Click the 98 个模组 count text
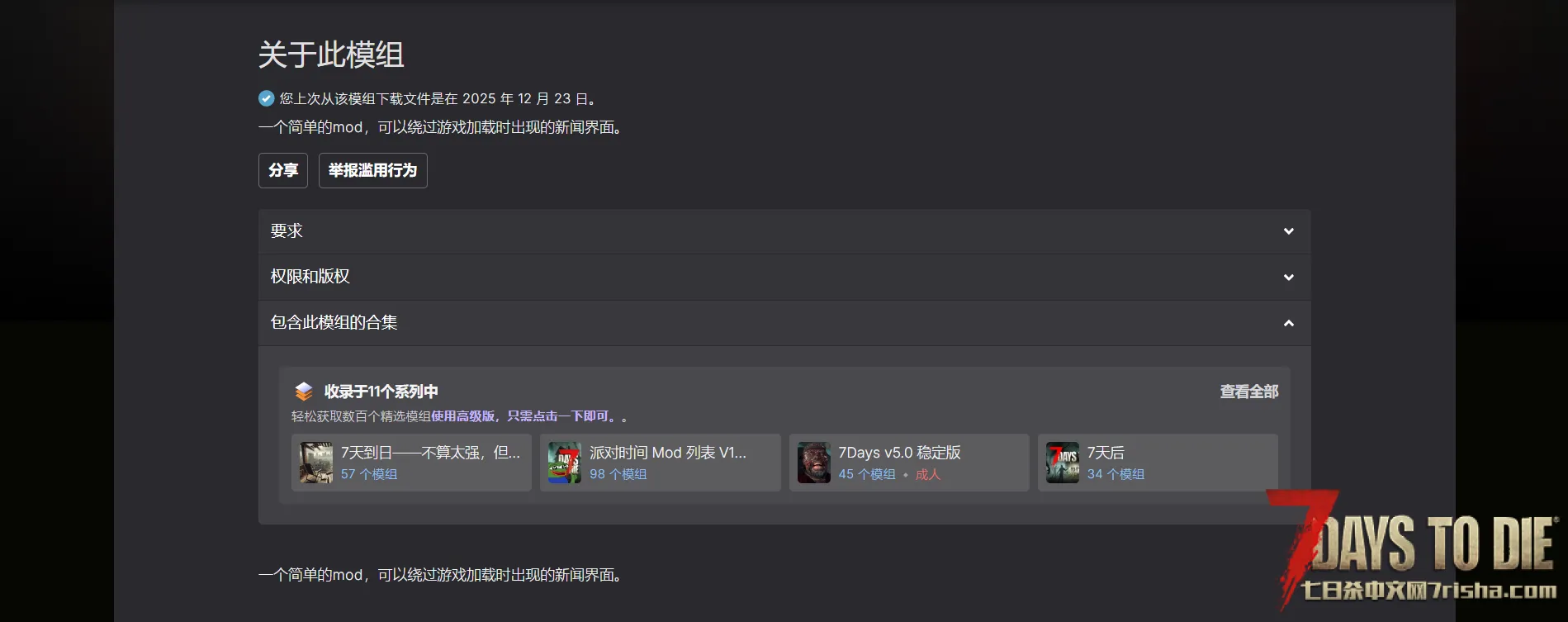1568x622 pixels. click(618, 474)
